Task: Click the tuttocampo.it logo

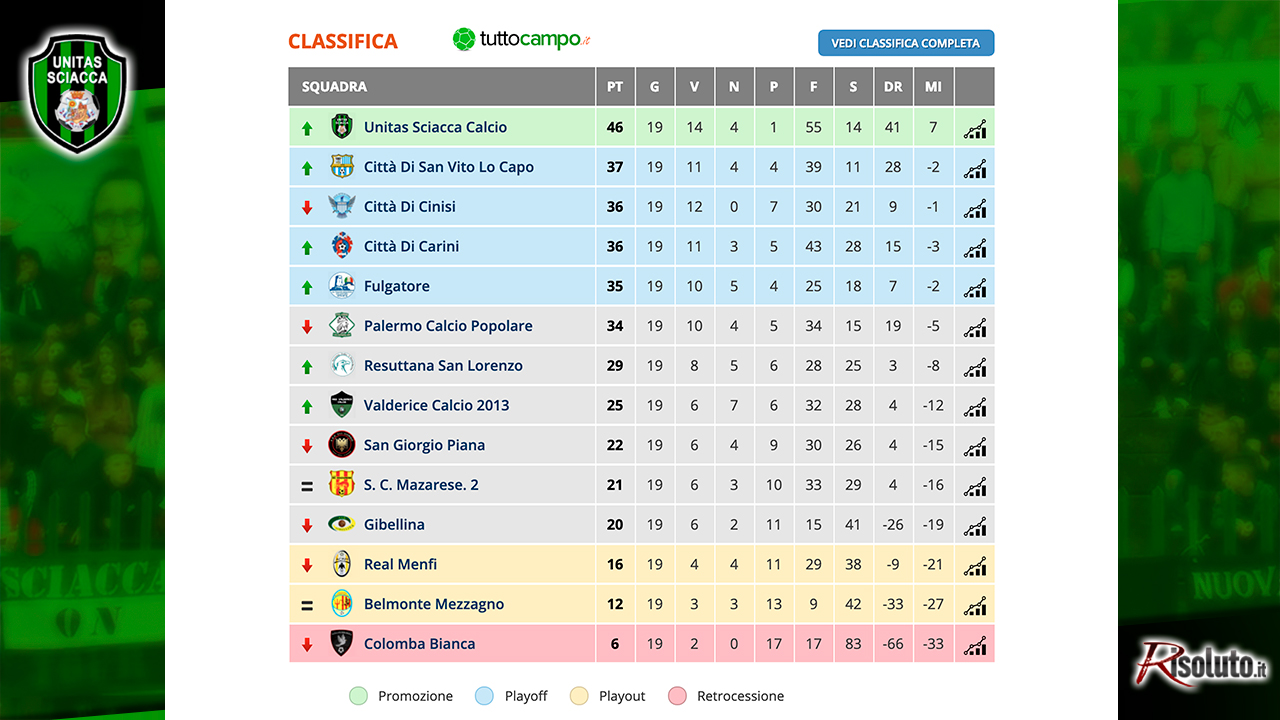Action: 522,40
